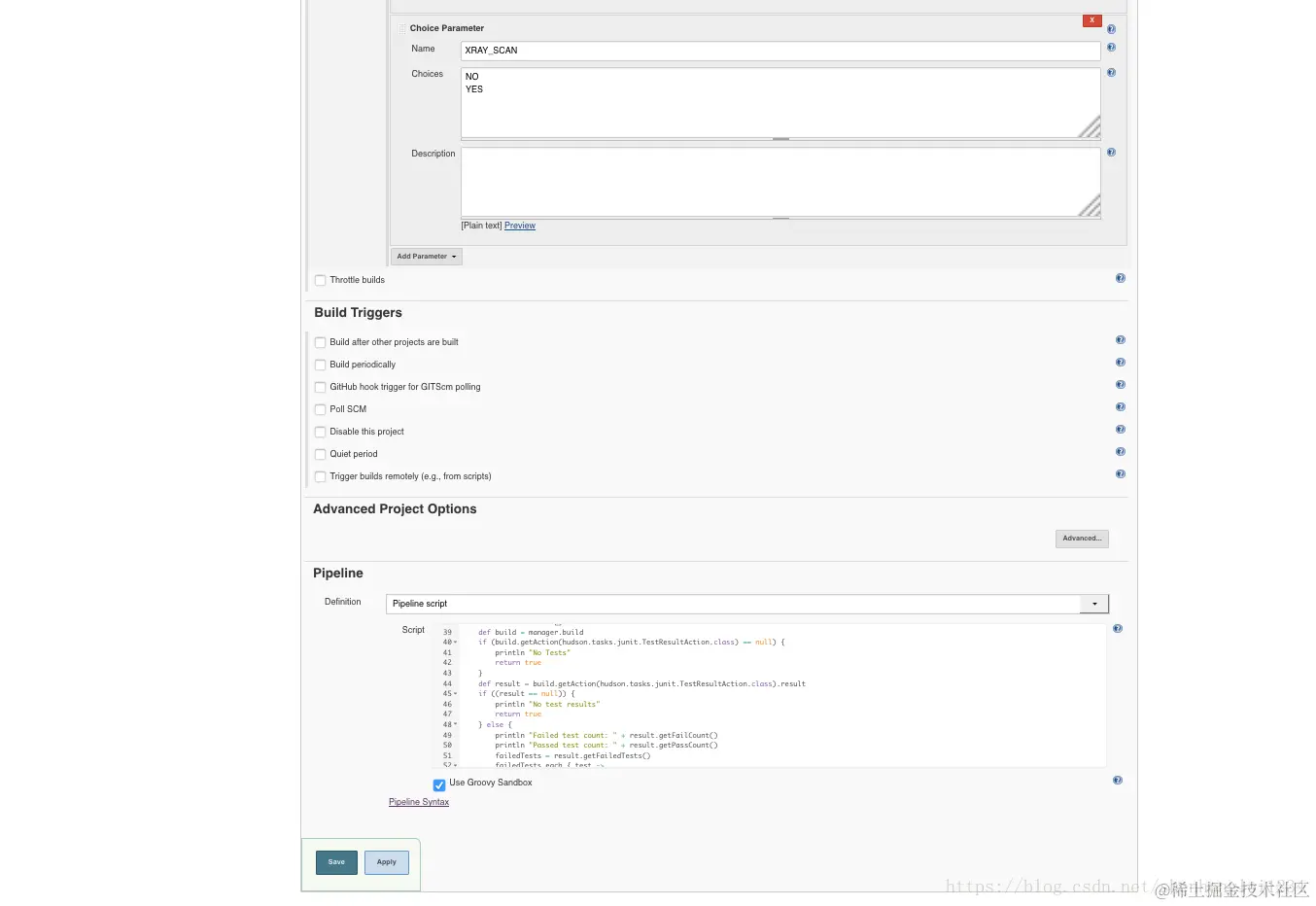Image resolution: width=1316 pixels, height=906 pixels.
Task: Click the '[Plain text]' label
Action: tap(481, 226)
